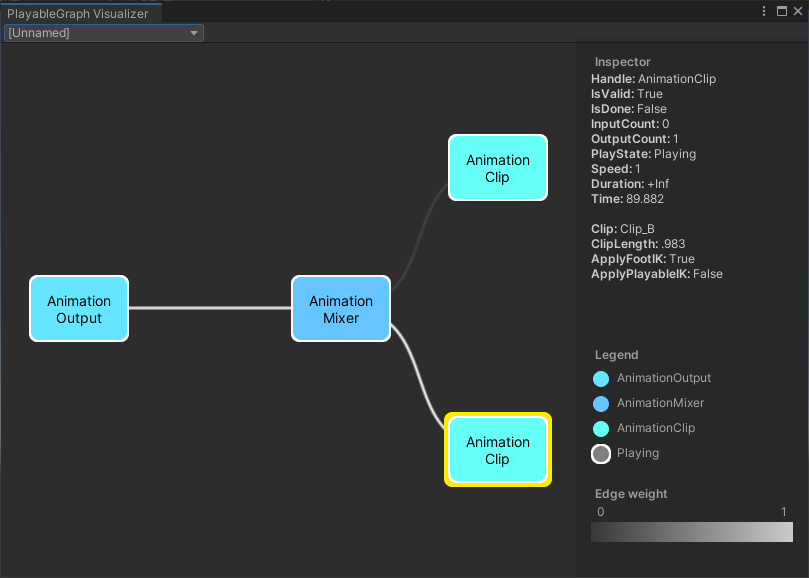Select the Animation Mixer node
Viewport: 809px width, 578px height.
[341, 308]
